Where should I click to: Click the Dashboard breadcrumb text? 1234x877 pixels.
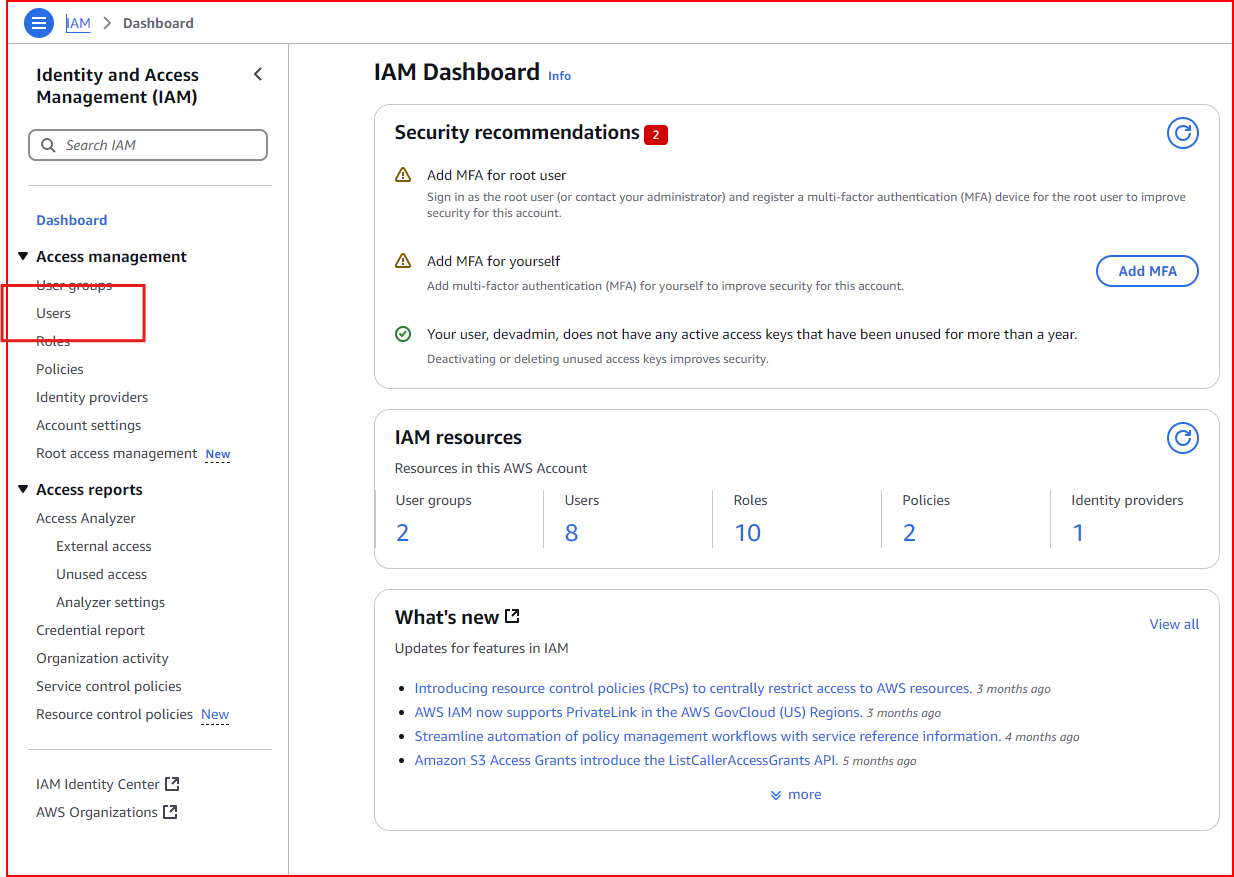point(158,23)
